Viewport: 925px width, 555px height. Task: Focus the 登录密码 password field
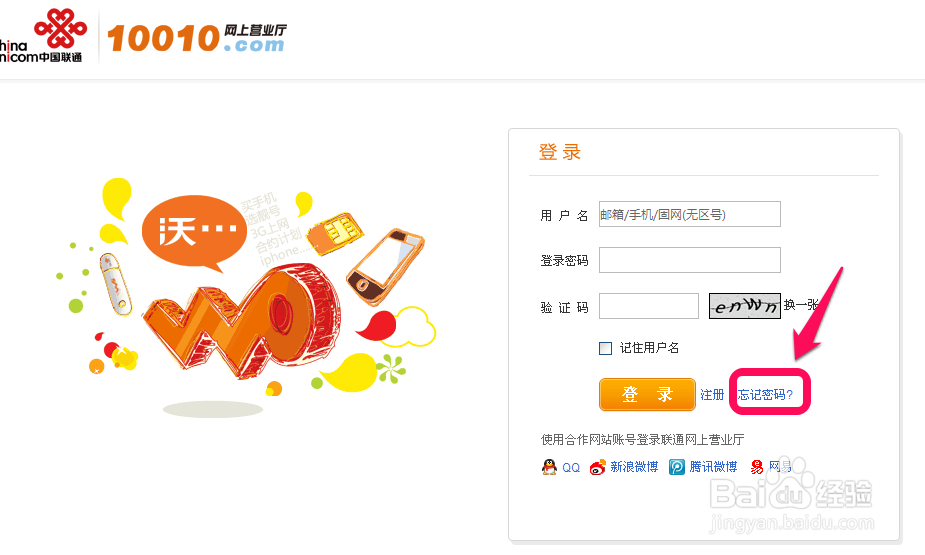[x=690, y=260]
